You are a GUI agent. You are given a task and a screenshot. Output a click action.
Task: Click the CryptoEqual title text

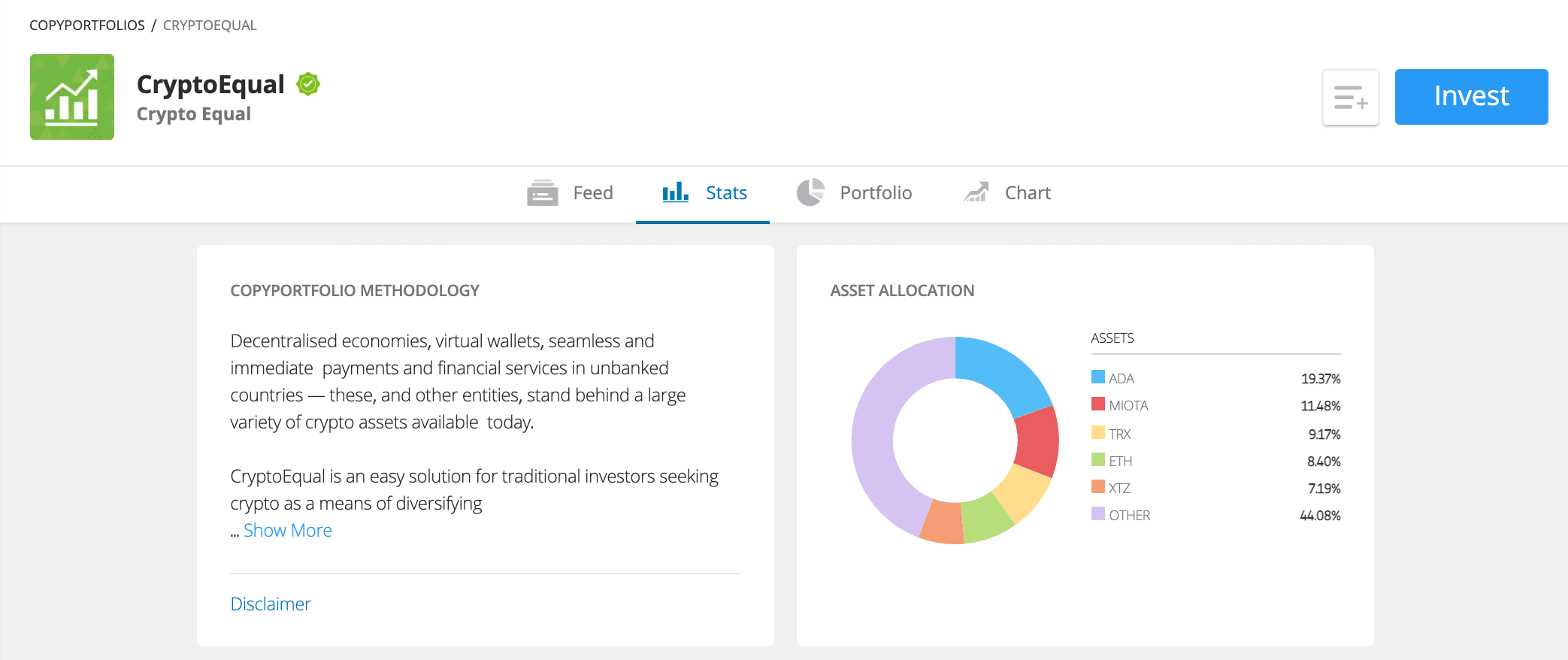click(210, 84)
